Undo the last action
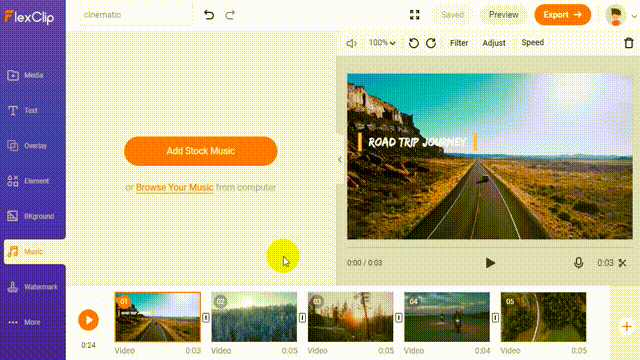 click(x=209, y=15)
